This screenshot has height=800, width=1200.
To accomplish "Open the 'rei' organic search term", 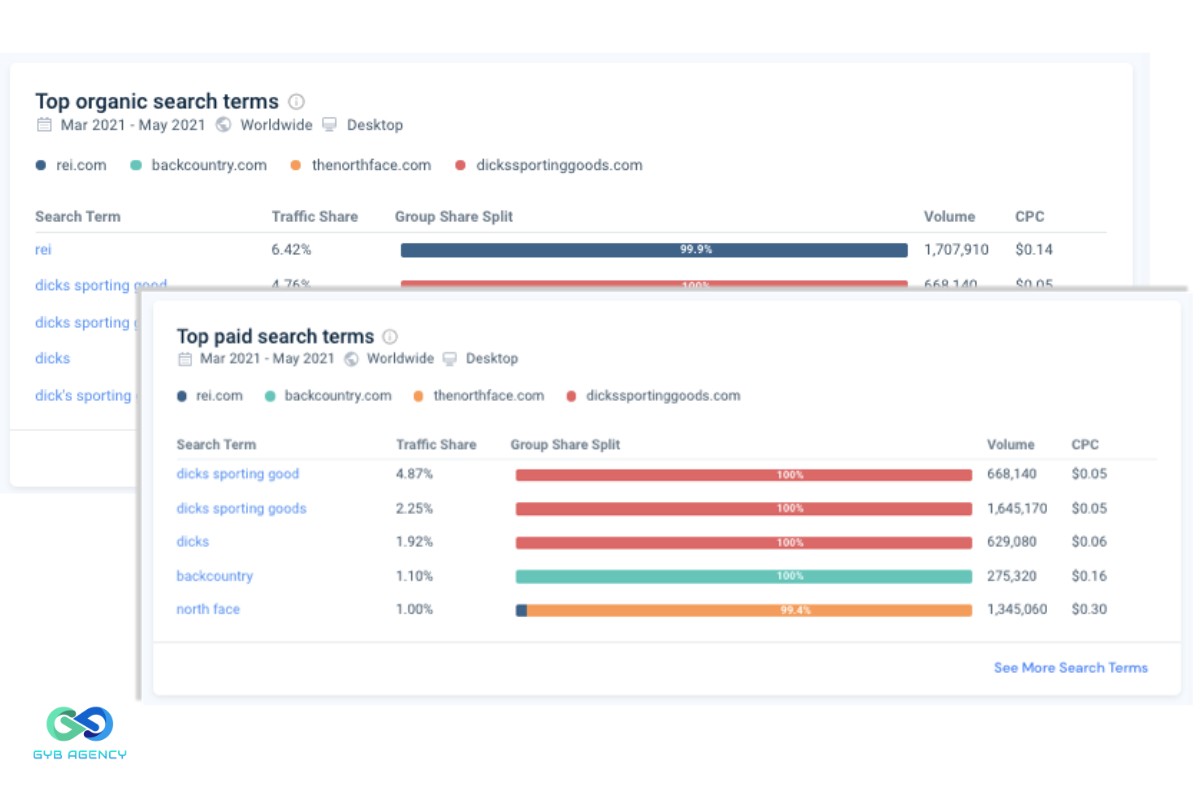I will (x=43, y=250).
